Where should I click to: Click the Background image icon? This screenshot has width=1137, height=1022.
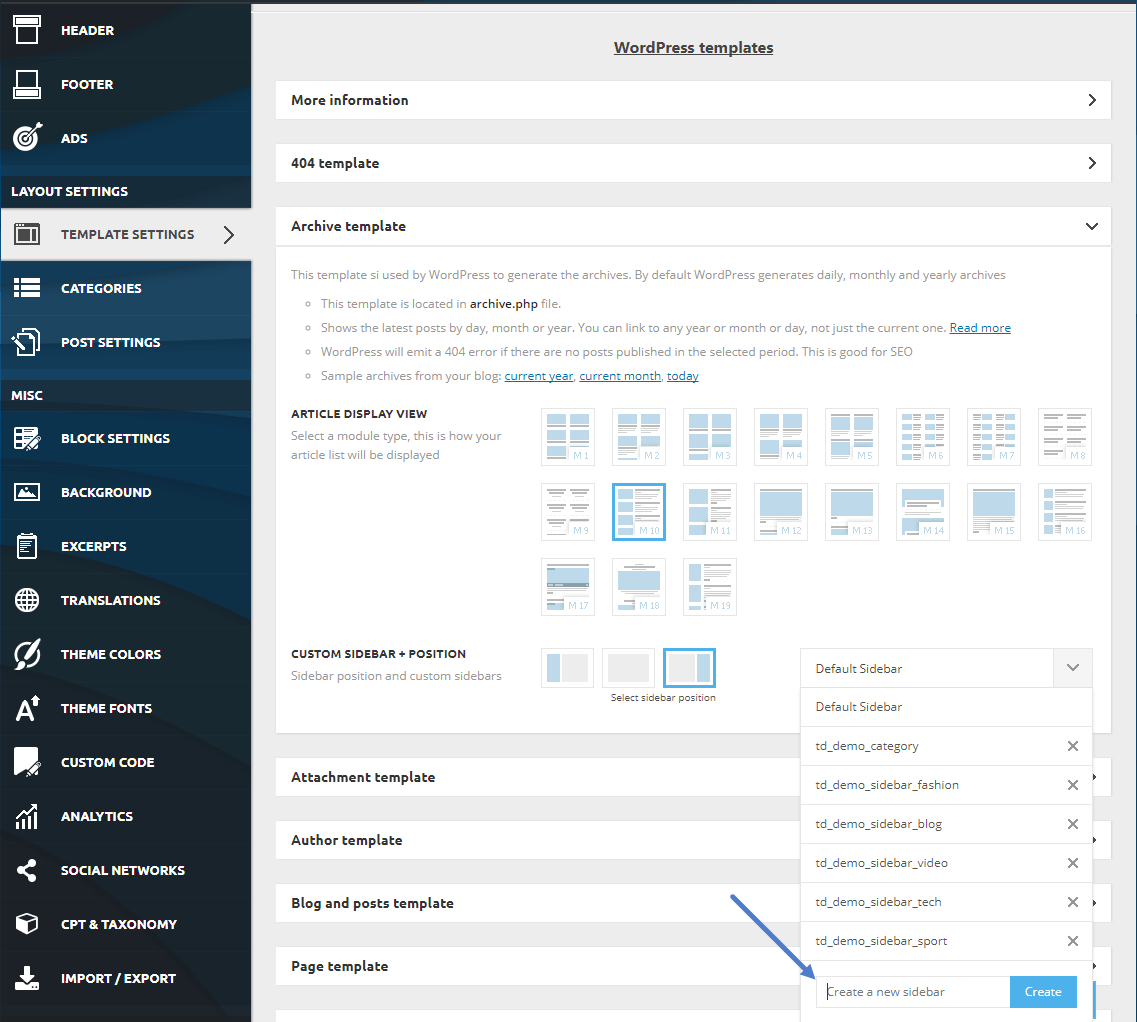coord(27,493)
